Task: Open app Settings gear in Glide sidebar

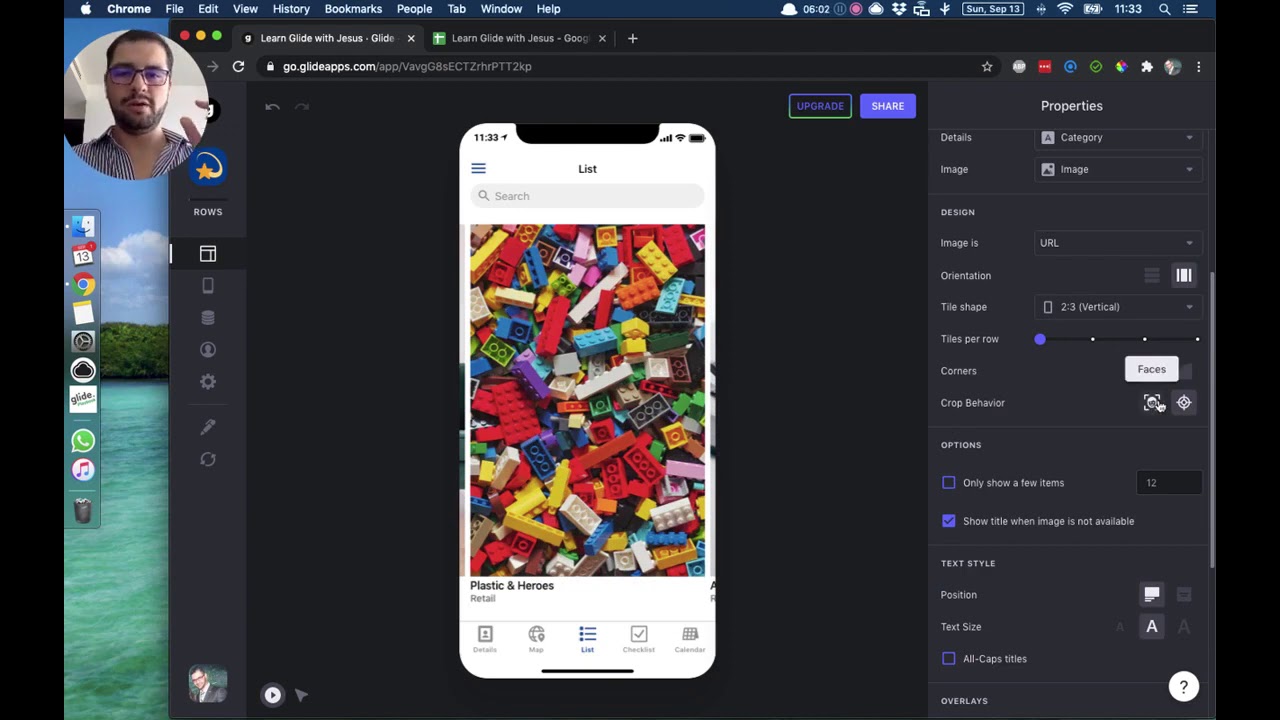Action: [208, 382]
